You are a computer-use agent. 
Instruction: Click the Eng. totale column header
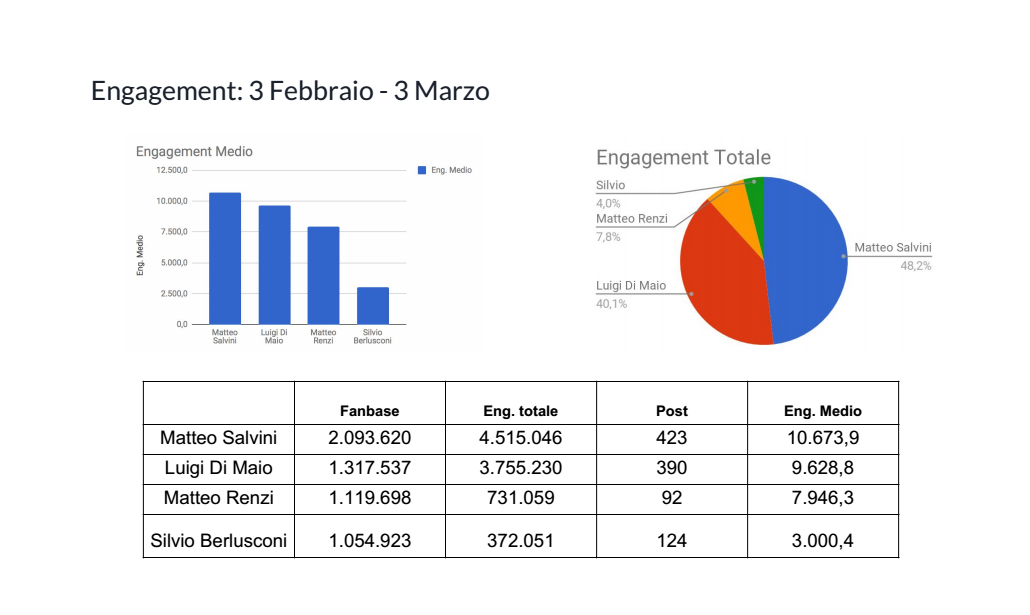(520, 411)
